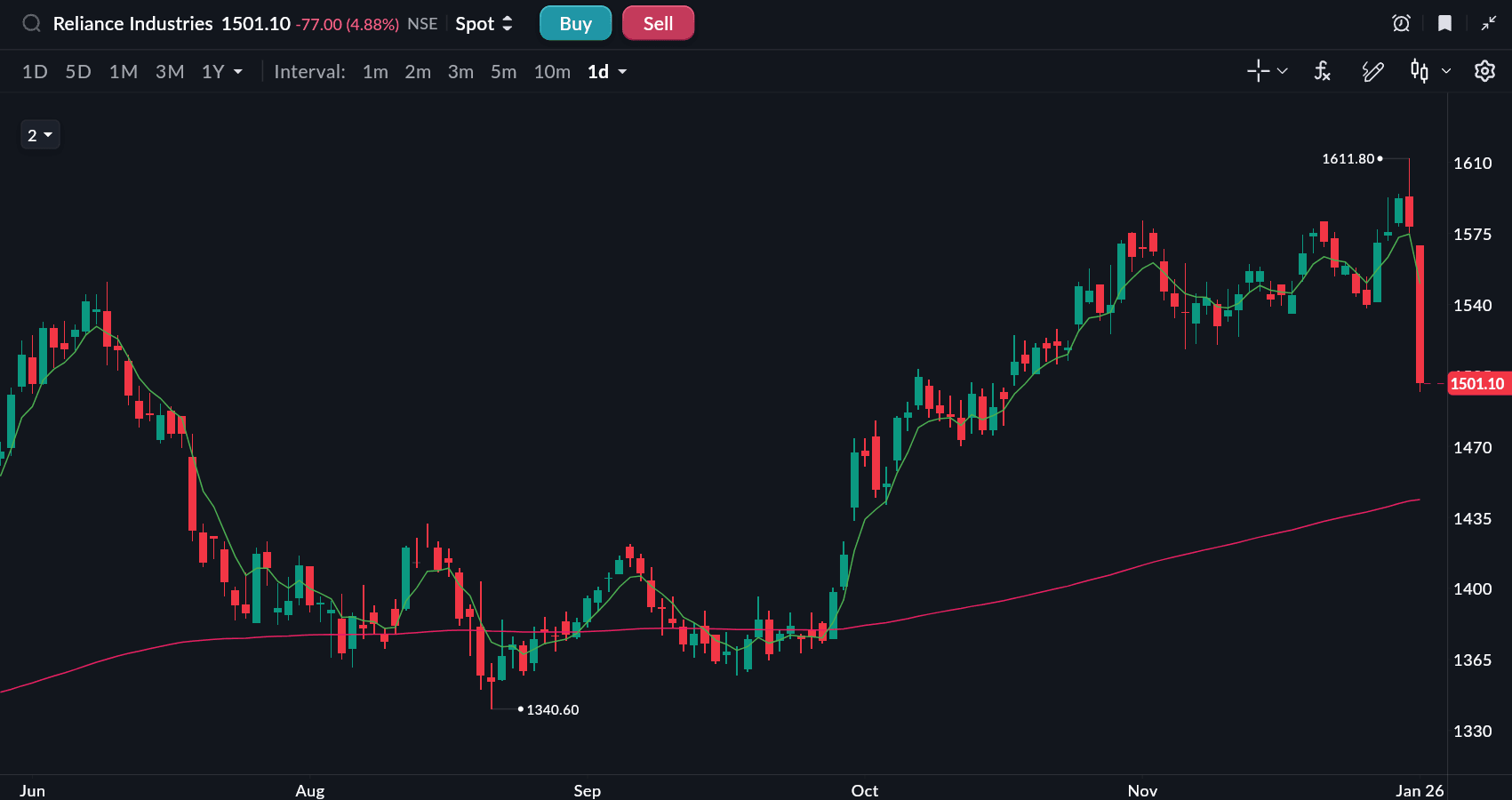Toggle the bookmark for Reliance Industries

tap(1444, 24)
